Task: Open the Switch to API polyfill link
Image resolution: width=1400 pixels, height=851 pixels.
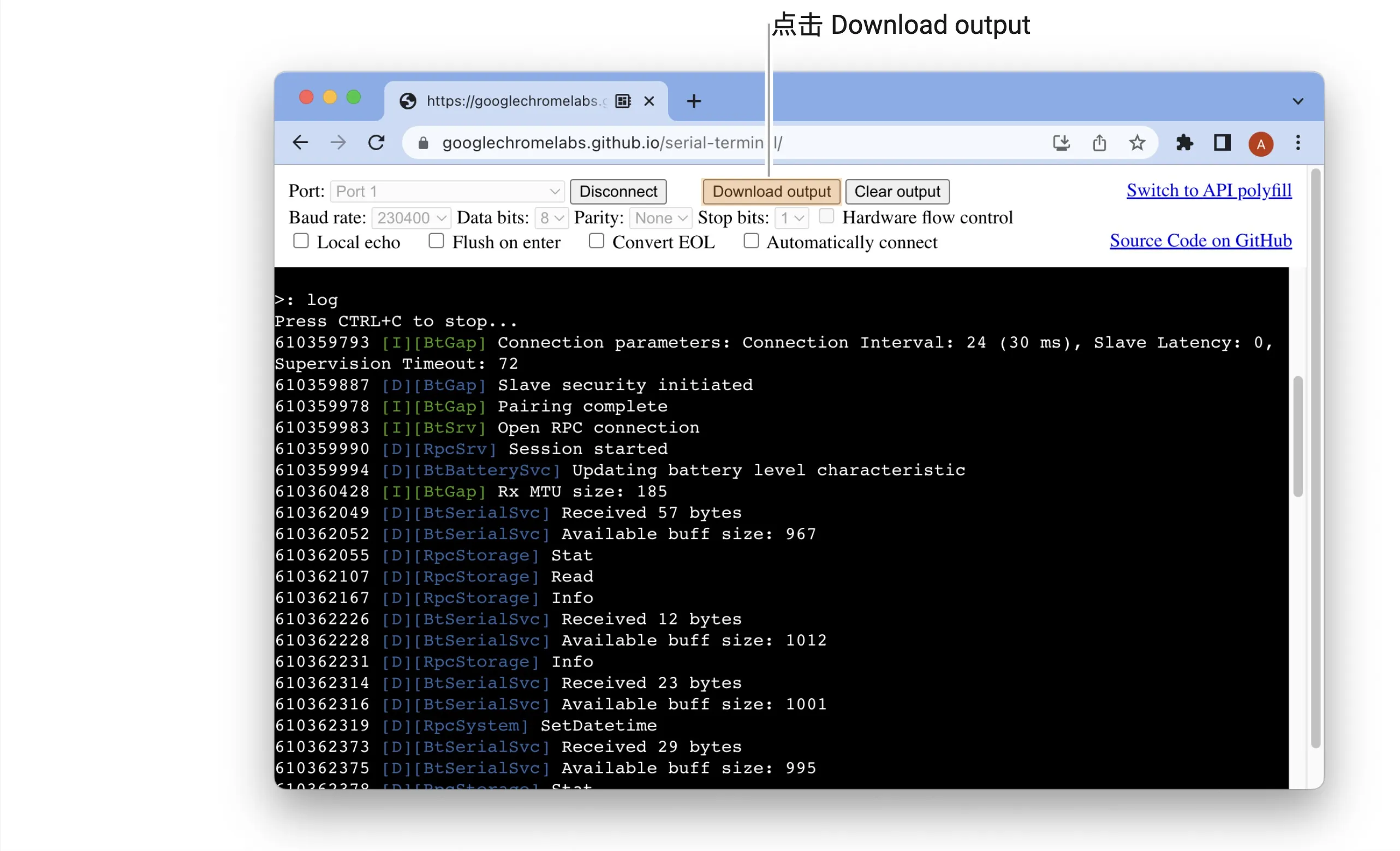Action: point(1209,191)
